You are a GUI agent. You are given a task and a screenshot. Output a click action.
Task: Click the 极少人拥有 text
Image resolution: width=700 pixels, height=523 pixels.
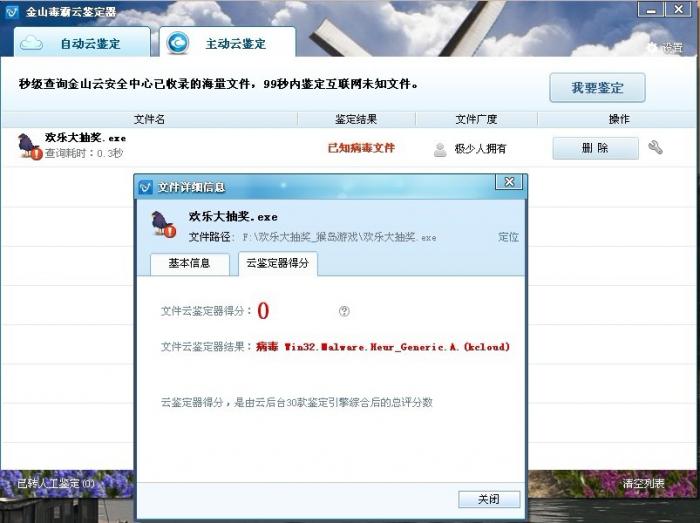point(480,149)
